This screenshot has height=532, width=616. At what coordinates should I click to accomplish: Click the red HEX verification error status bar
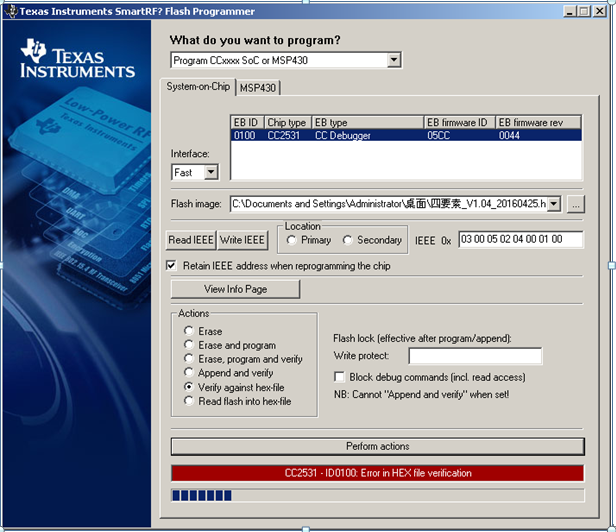378,473
